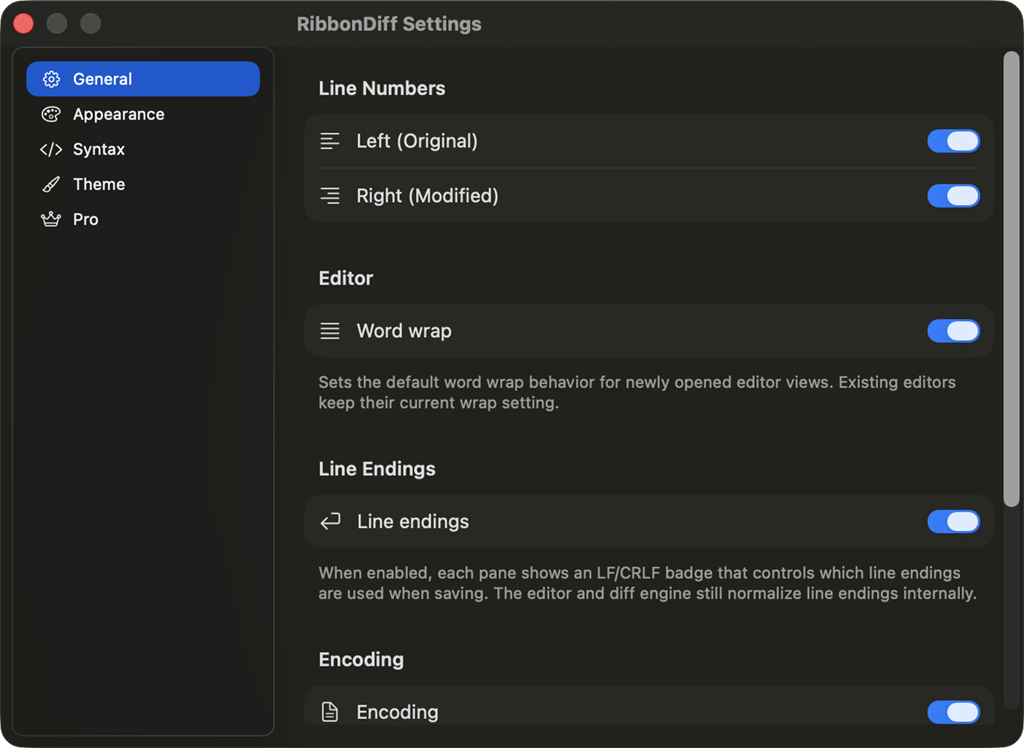Screen dimensions: 1024x748
Task: Click the code brackets Syntax icon
Action: [51, 149]
